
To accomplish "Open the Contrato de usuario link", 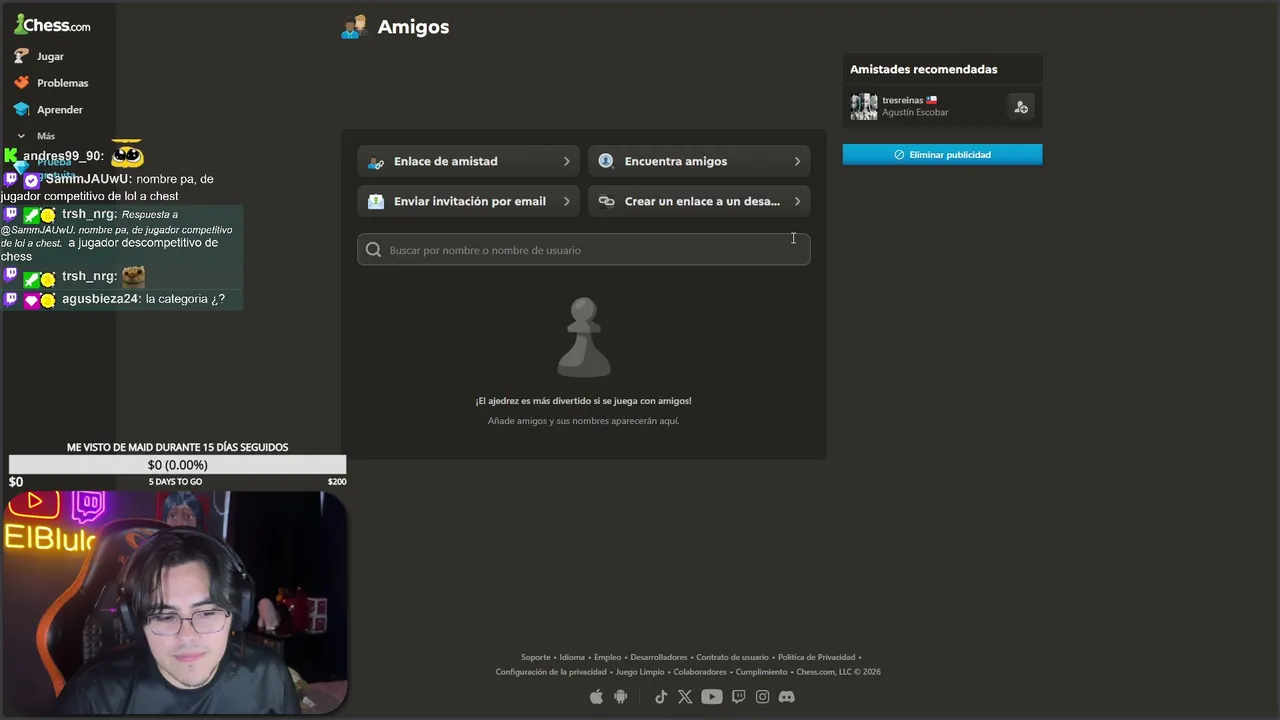I will coord(733,657).
